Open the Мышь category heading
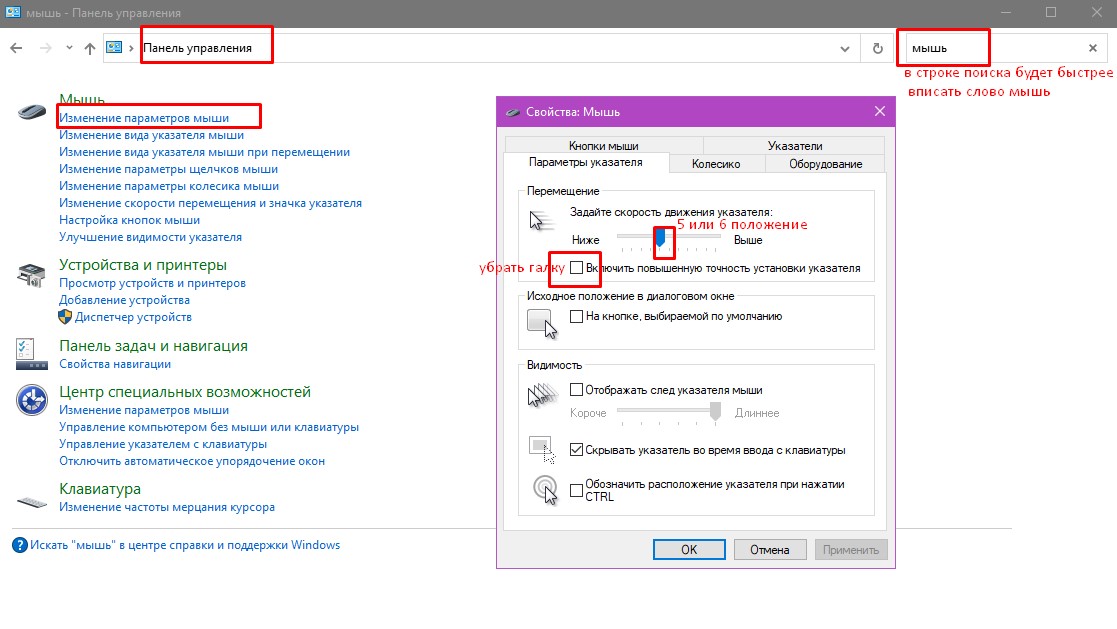Screen dimensions: 1117x629 point(82,99)
